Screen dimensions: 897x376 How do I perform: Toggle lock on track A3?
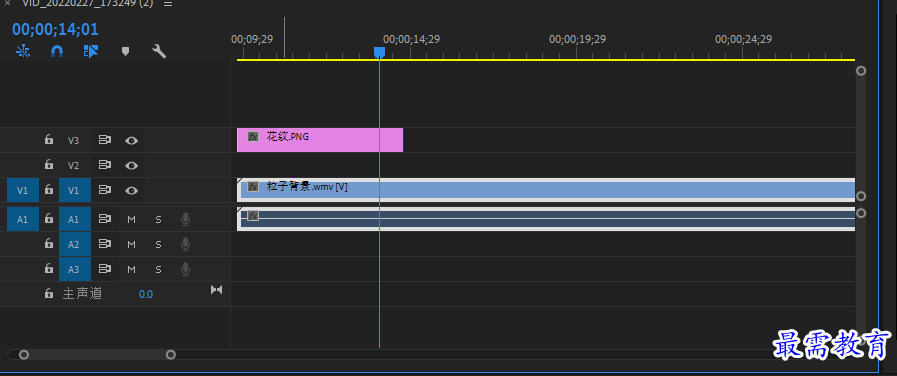[x=49, y=269]
